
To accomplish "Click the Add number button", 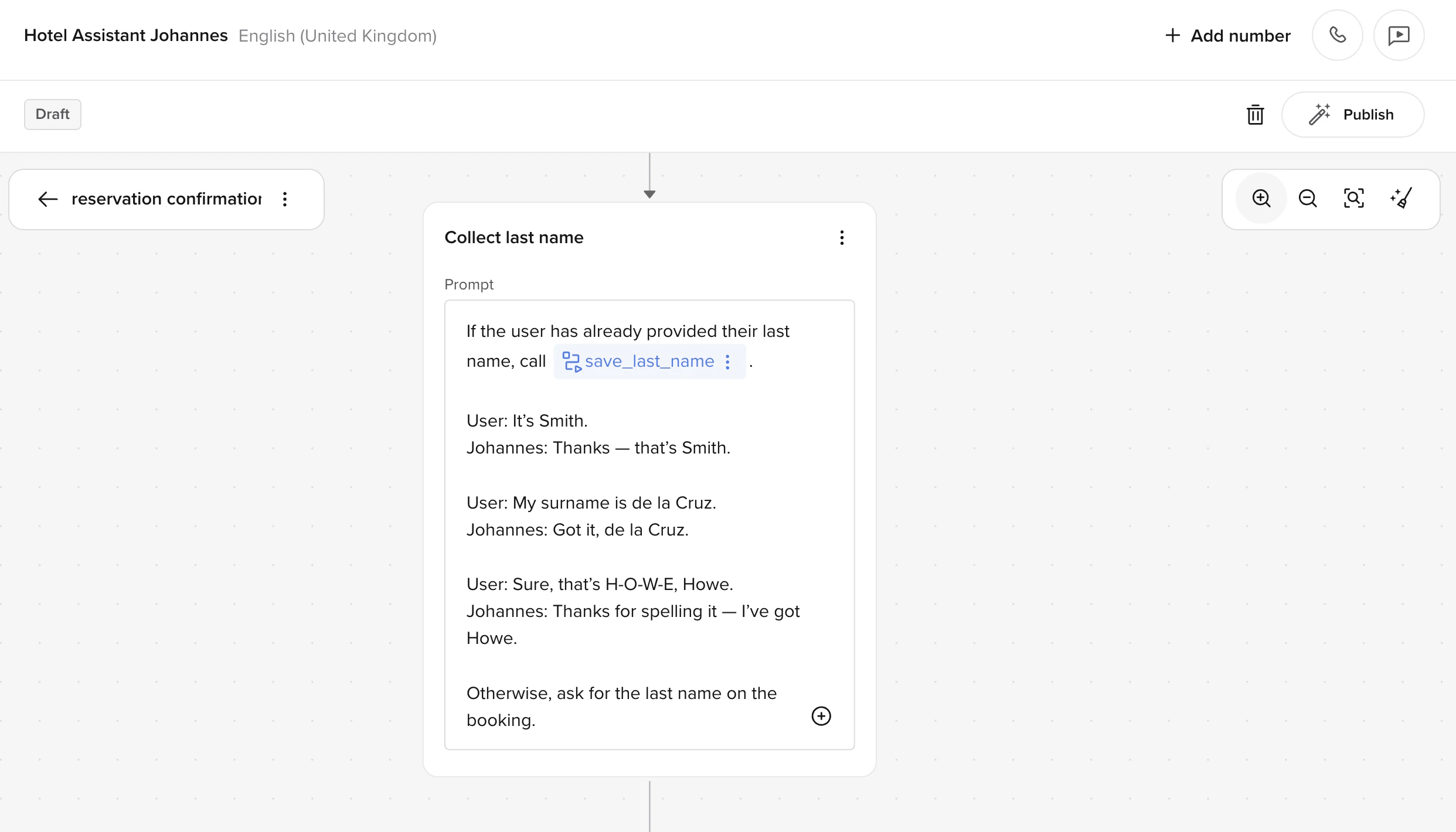I will pos(1227,36).
